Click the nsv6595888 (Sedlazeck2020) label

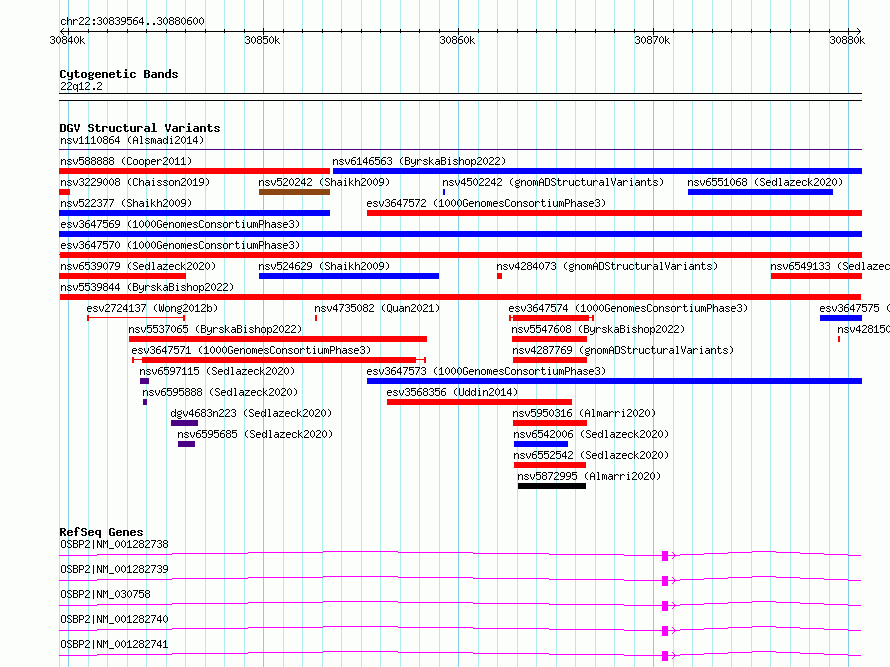pos(220,392)
